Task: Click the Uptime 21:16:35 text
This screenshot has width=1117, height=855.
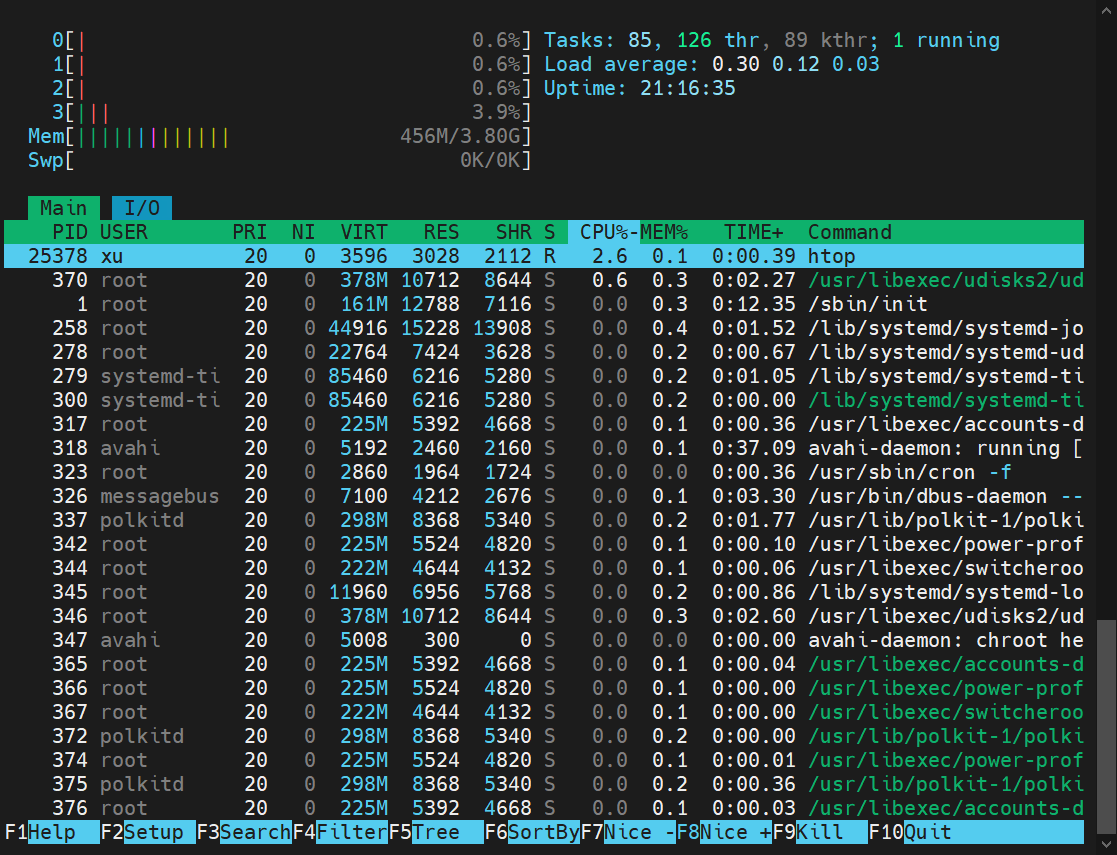Action: point(640,88)
